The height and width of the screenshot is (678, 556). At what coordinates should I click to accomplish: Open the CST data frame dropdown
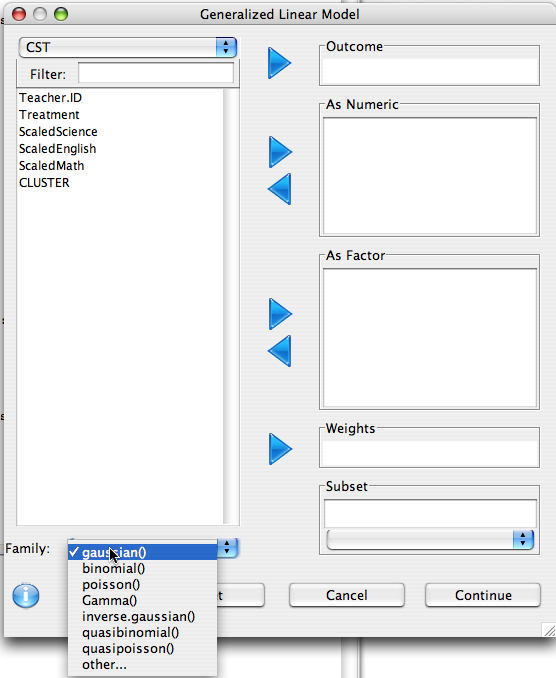coord(128,47)
